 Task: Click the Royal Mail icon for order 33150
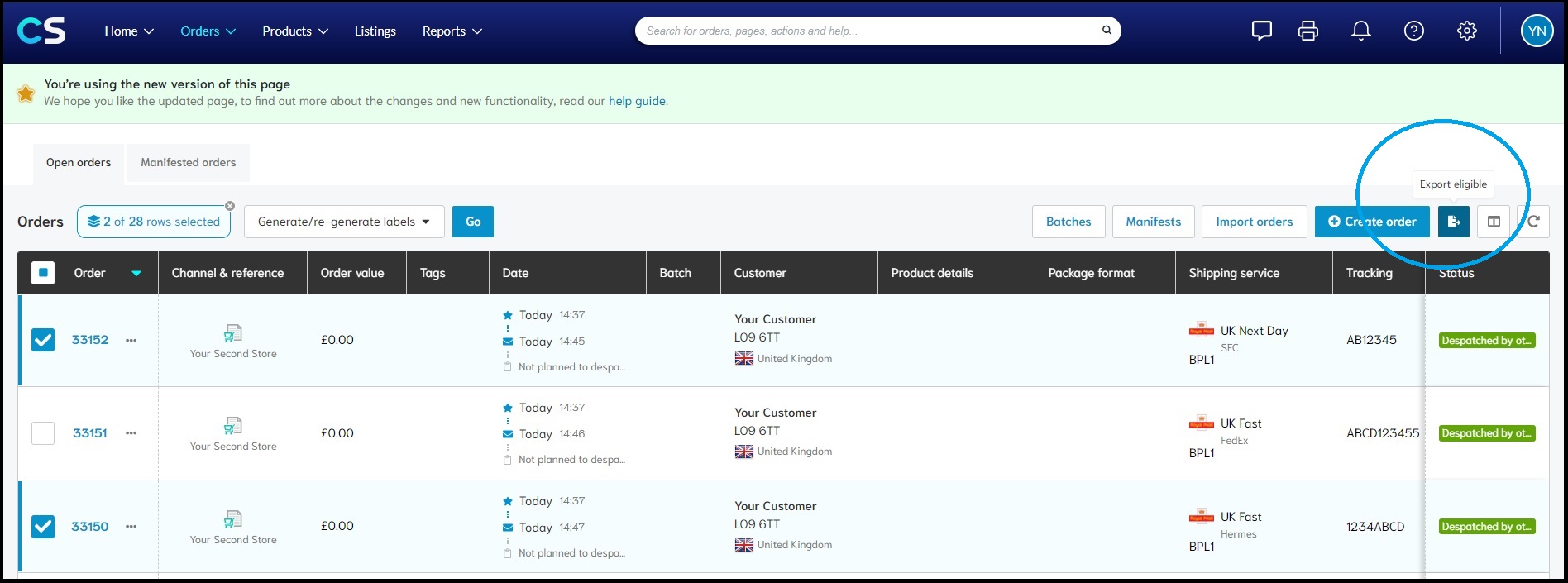(1202, 516)
